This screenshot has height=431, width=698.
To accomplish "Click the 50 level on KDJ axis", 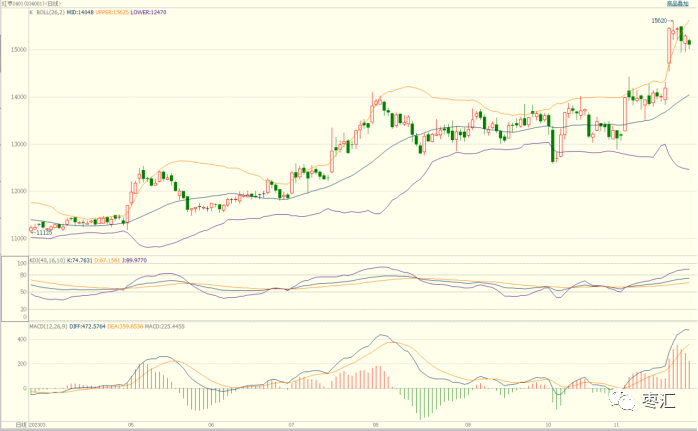I will [24, 292].
